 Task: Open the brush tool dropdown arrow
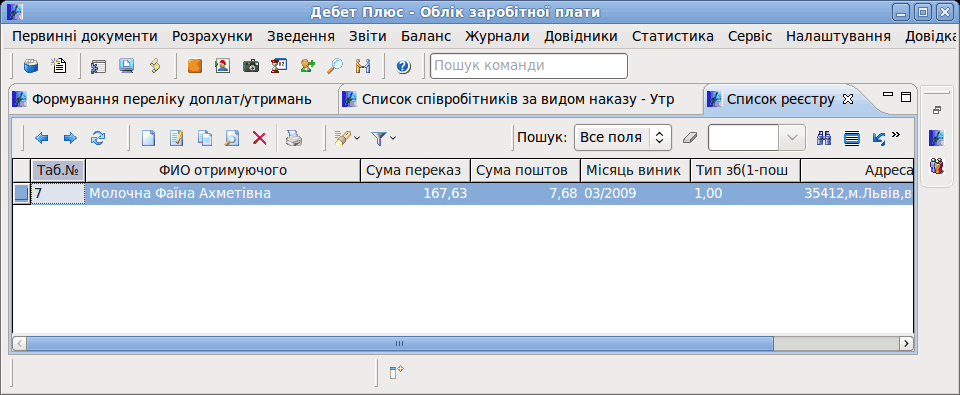[x=357, y=138]
